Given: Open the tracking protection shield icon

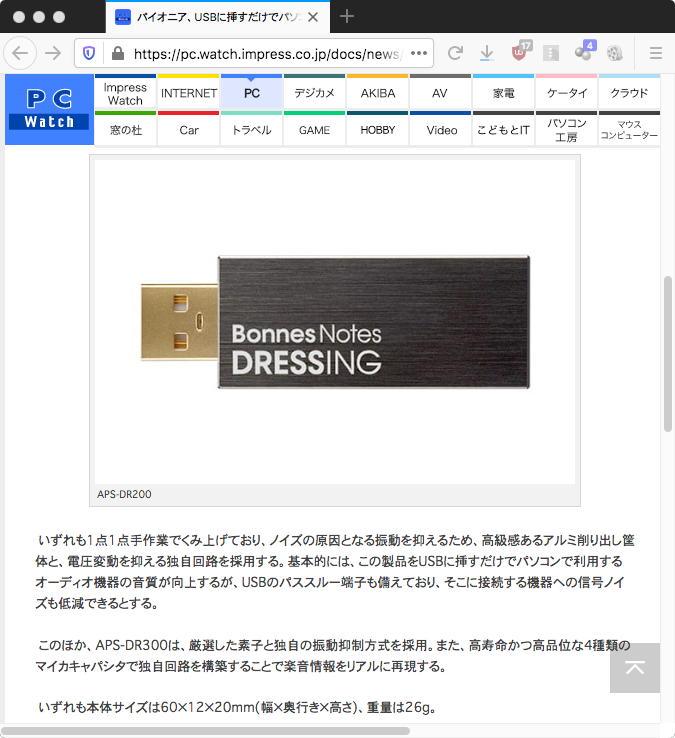Looking at the screenshot, I should coord(89,53).
